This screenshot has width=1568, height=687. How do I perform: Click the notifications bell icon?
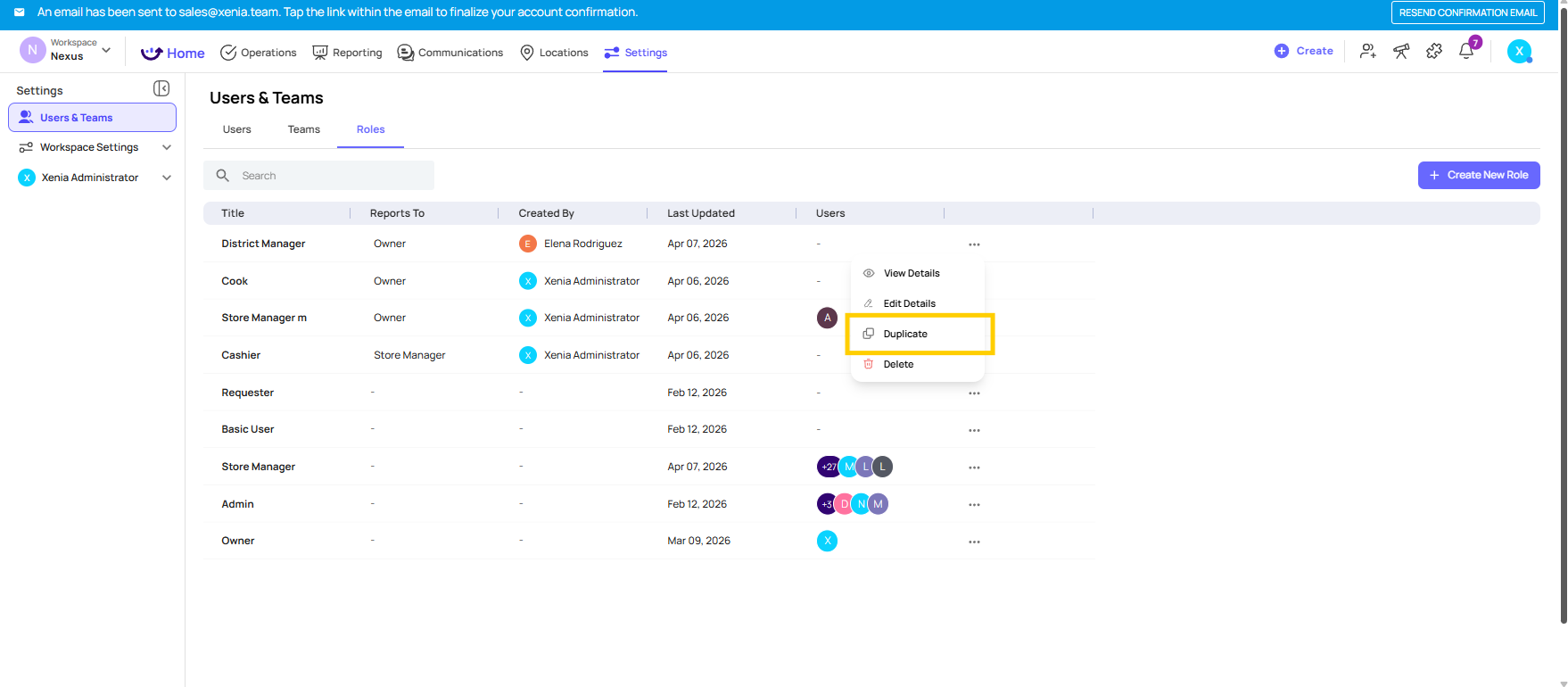tap(1466, 51)
